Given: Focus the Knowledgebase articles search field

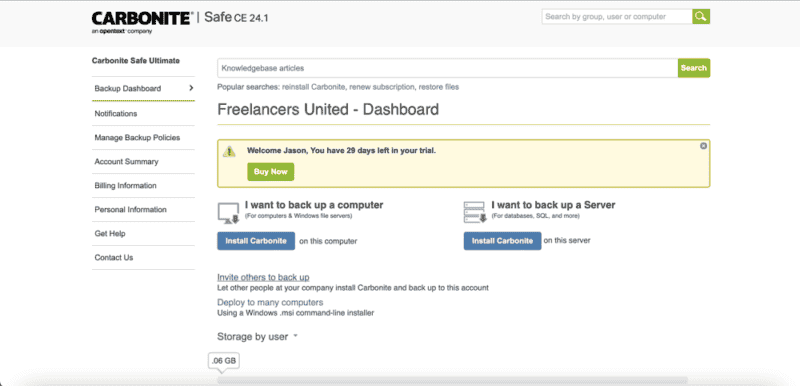Looking at the screenshot, I should click(x=447, y=68).
